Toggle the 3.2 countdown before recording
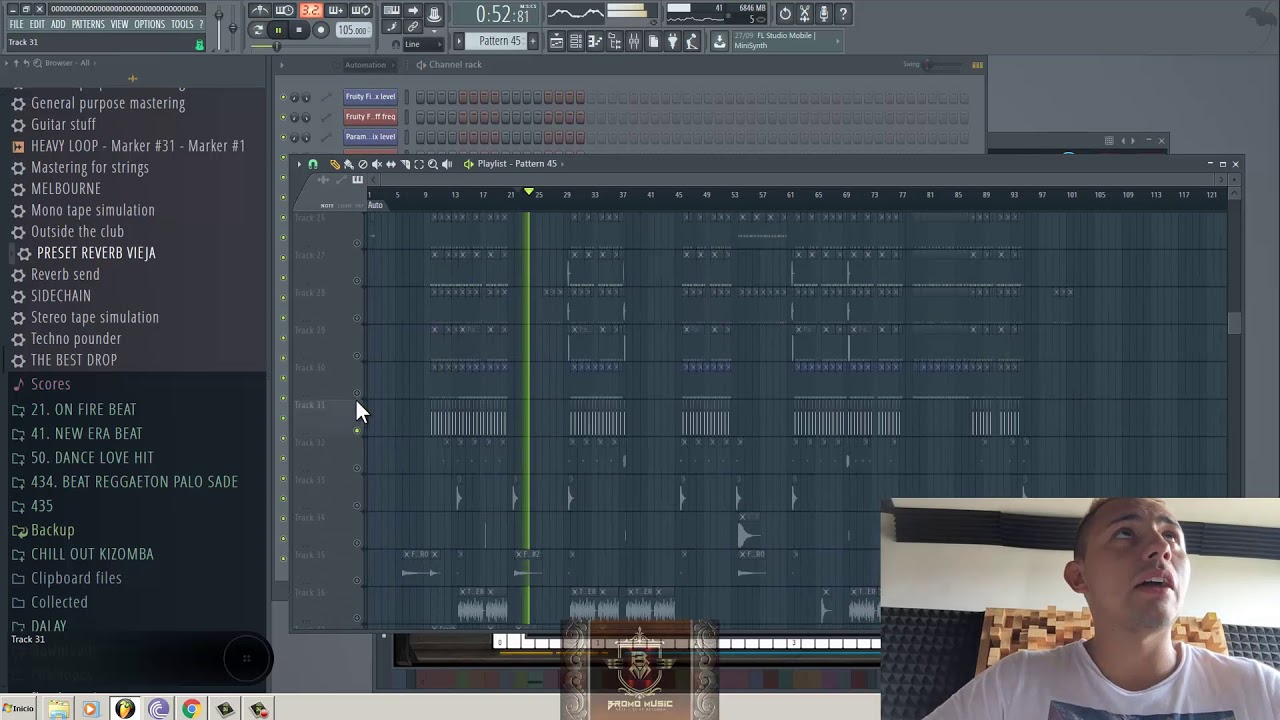 [x=311, y=11]
